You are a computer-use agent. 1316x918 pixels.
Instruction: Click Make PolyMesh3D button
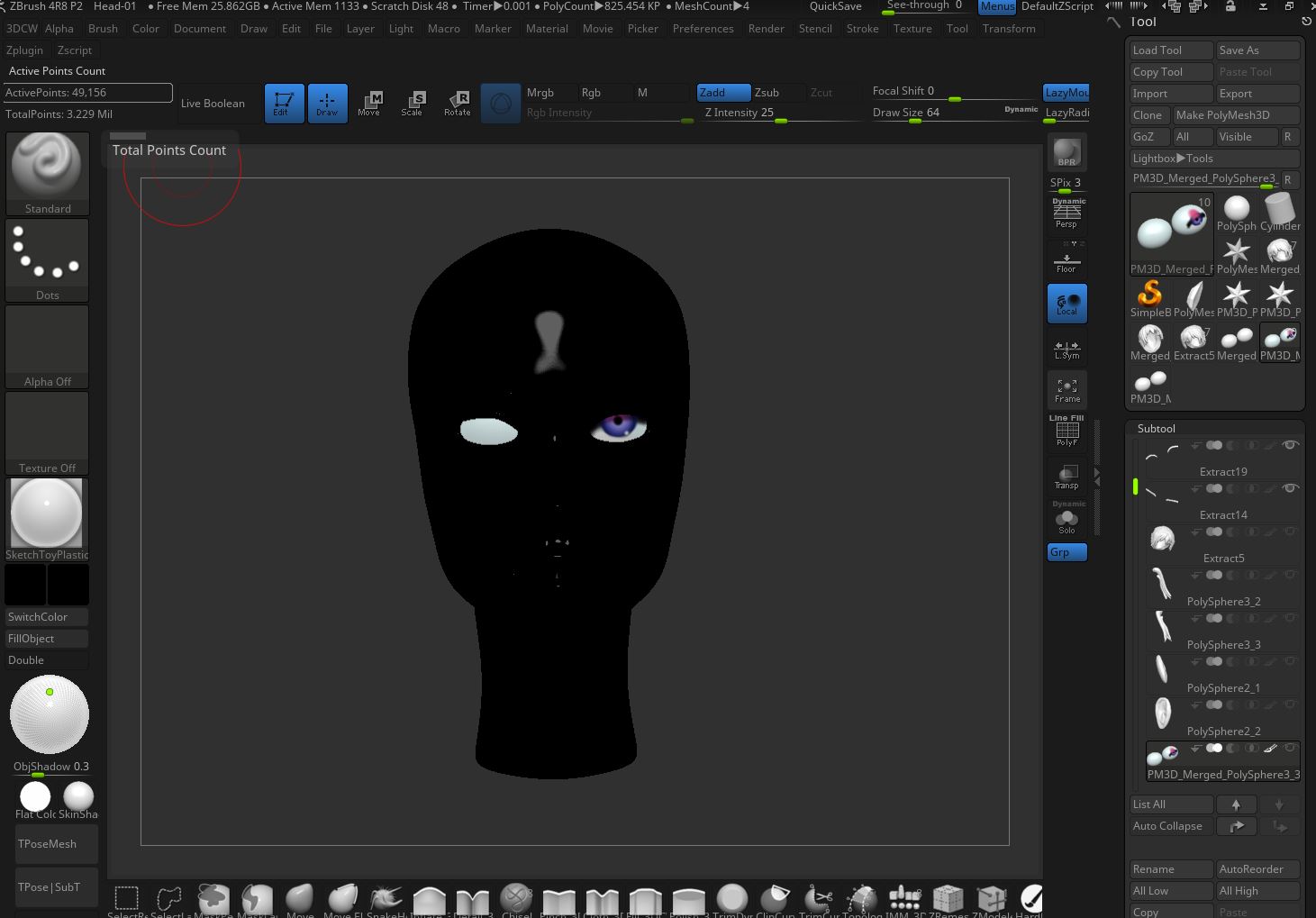[x=1236, y=115]
